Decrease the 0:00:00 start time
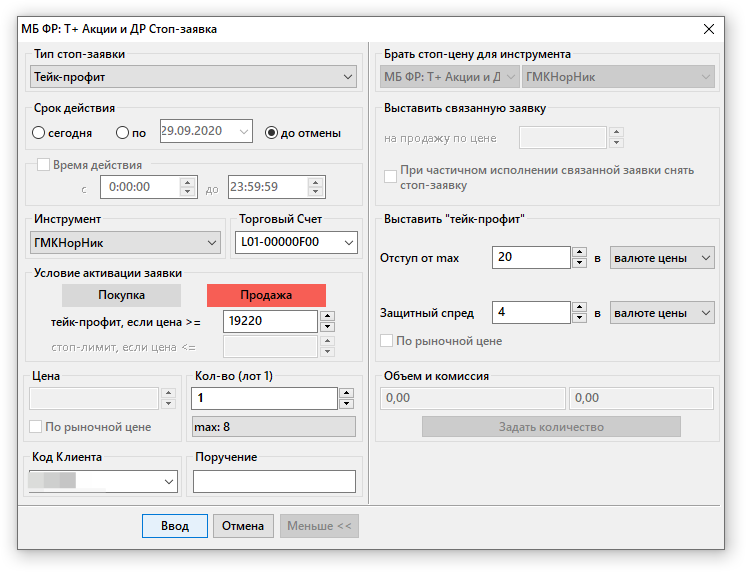The image size is (746, 572). 188,192
